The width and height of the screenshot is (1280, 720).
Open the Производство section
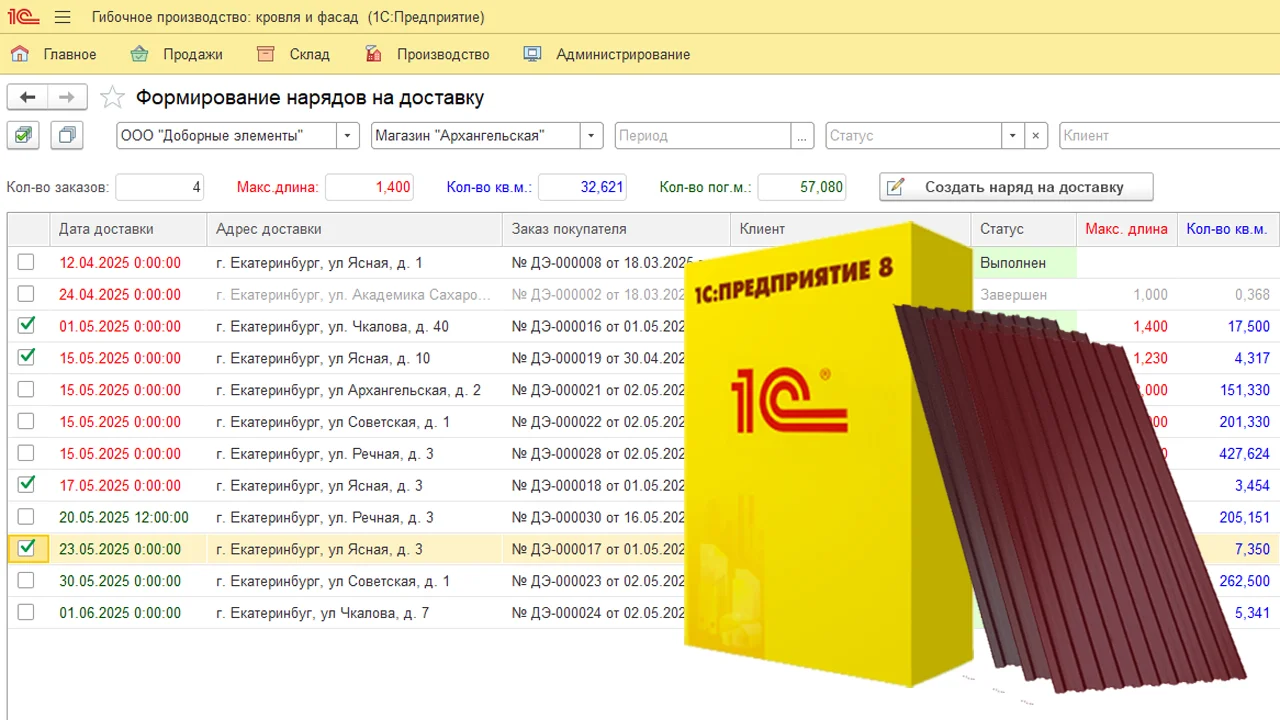(443, 54)
